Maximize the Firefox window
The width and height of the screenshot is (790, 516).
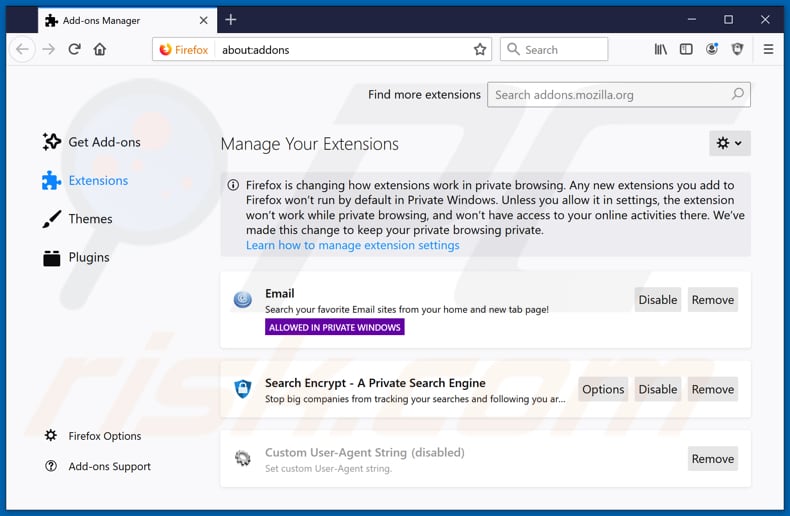(x=729, y=20)
